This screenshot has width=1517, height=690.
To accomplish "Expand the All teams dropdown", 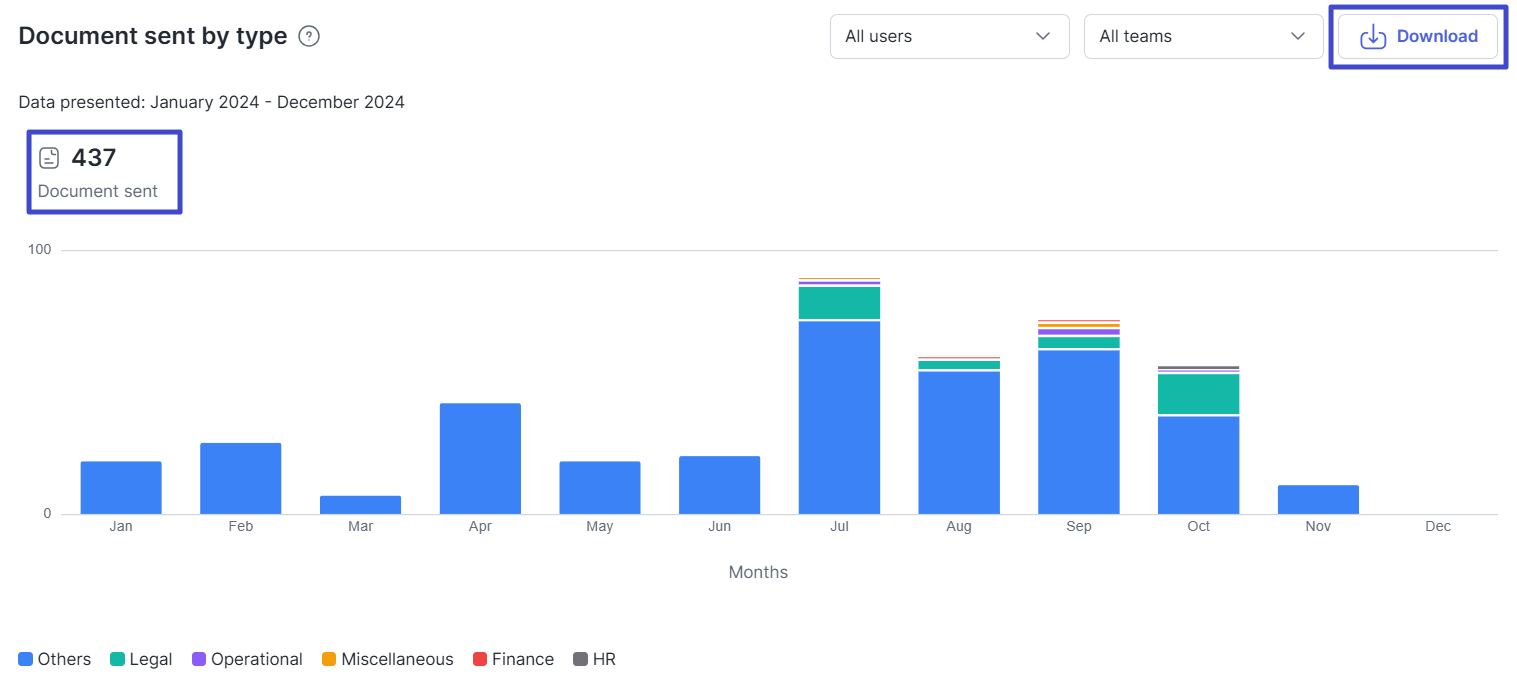I will [1203, 37].
